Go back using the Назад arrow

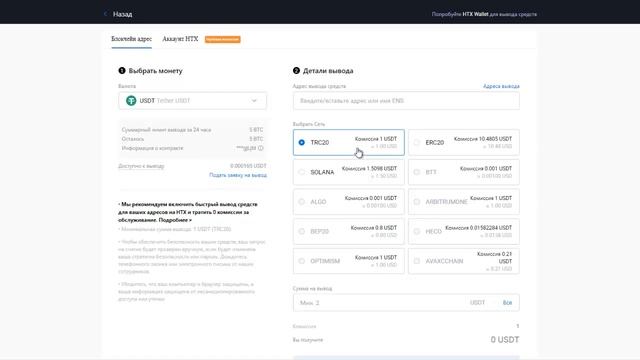(x=105, y=14)
